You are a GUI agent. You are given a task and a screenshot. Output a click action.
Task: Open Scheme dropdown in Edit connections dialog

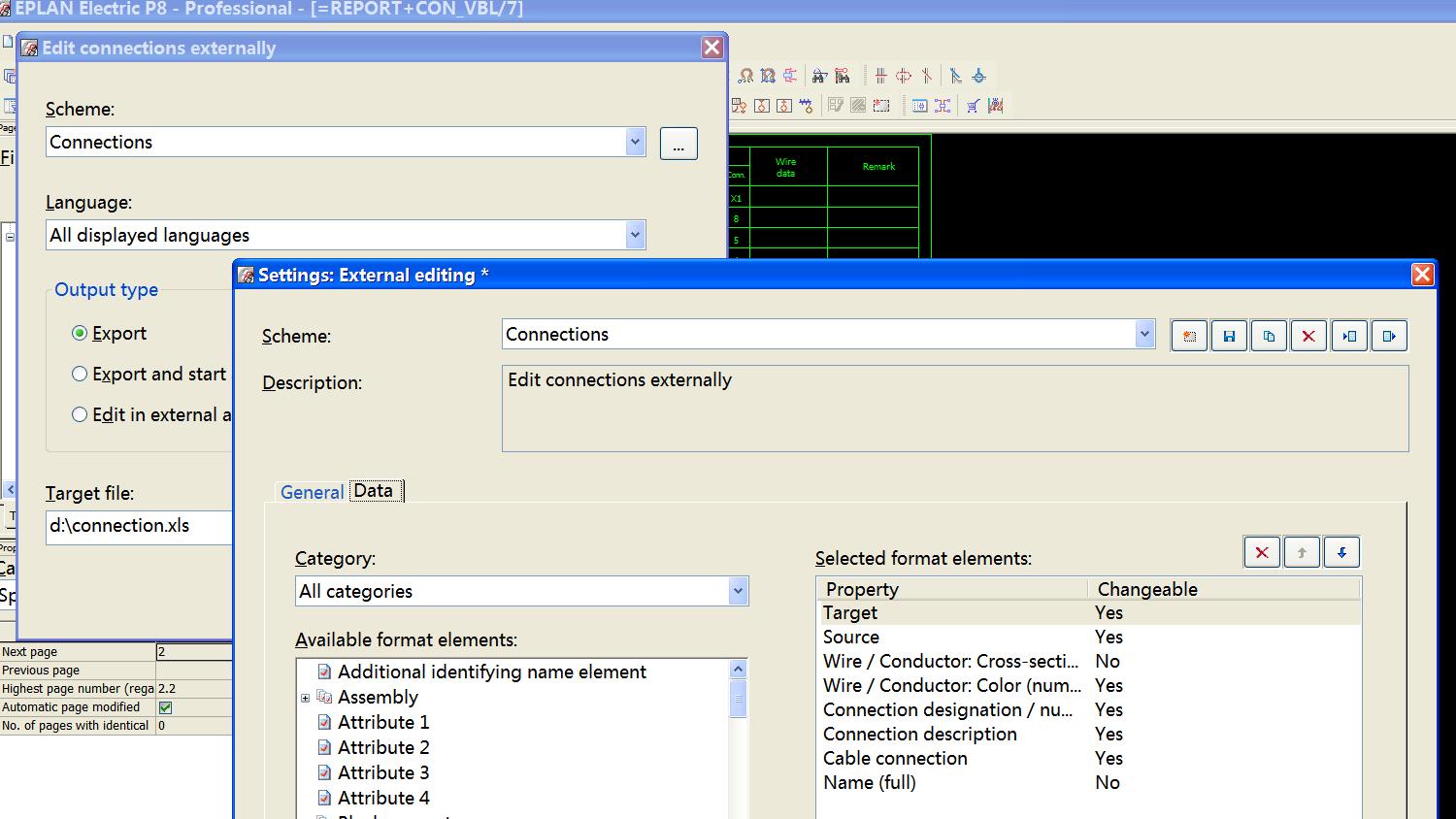click(635, 142)
